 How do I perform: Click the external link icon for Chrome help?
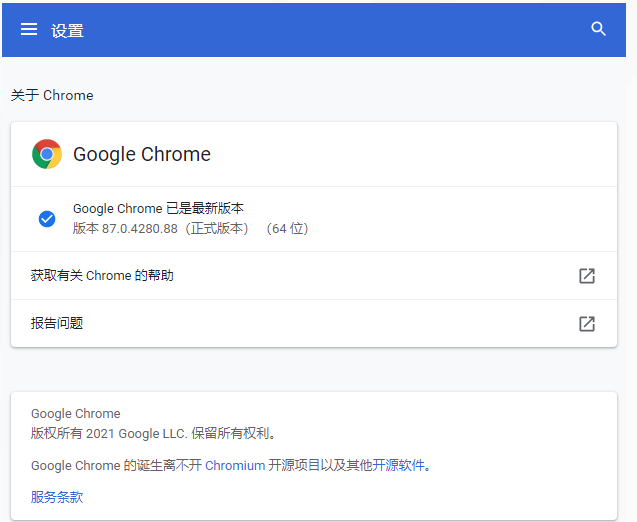click(587, 276)
